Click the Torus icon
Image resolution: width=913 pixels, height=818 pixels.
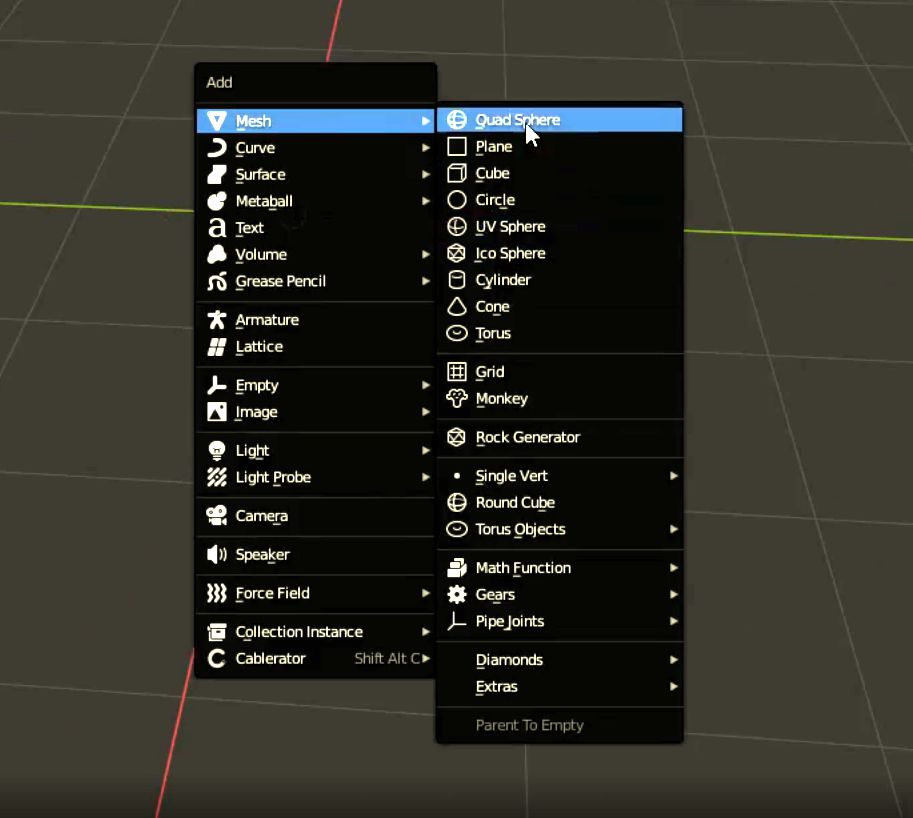click(x=456, y=333)
